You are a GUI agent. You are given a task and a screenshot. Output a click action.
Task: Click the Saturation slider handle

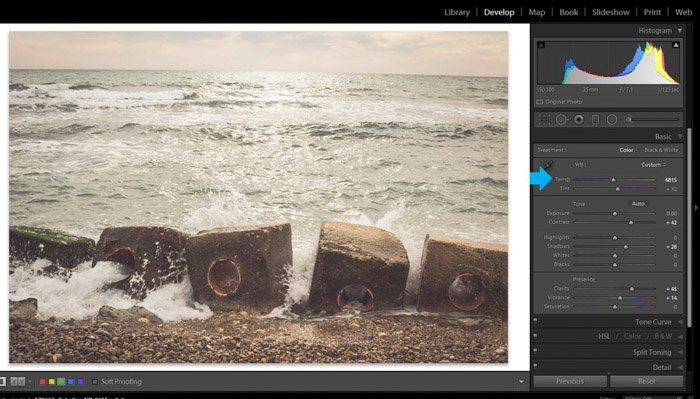click(x=615, y=307)
